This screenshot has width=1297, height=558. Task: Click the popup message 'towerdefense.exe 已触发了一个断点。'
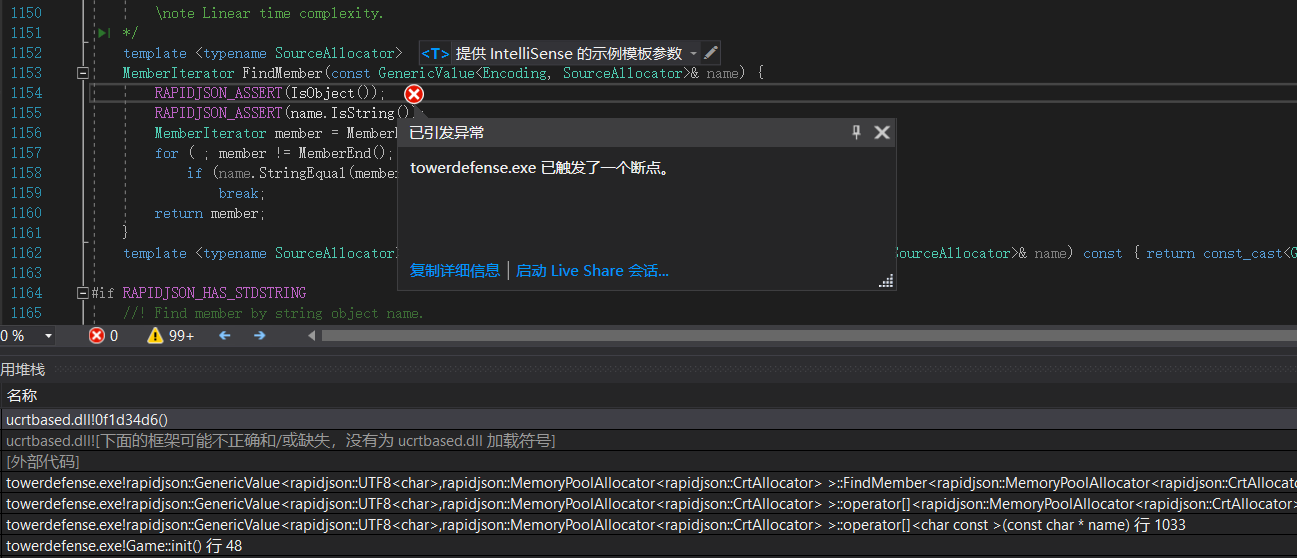(540, 168)
